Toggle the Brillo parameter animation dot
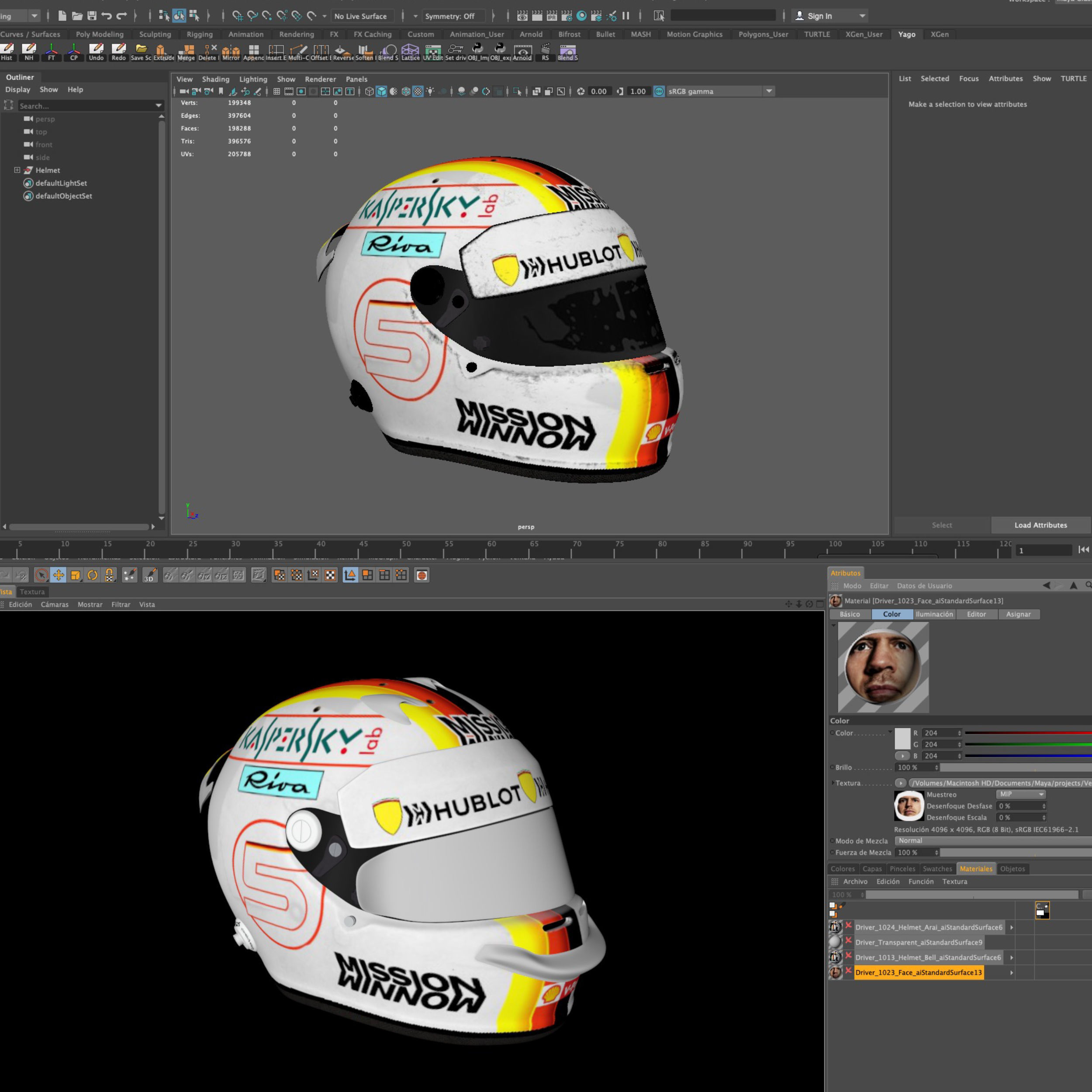This screenshot has height=1092, width=1092. pyautogui.click(x=832, y=767)
